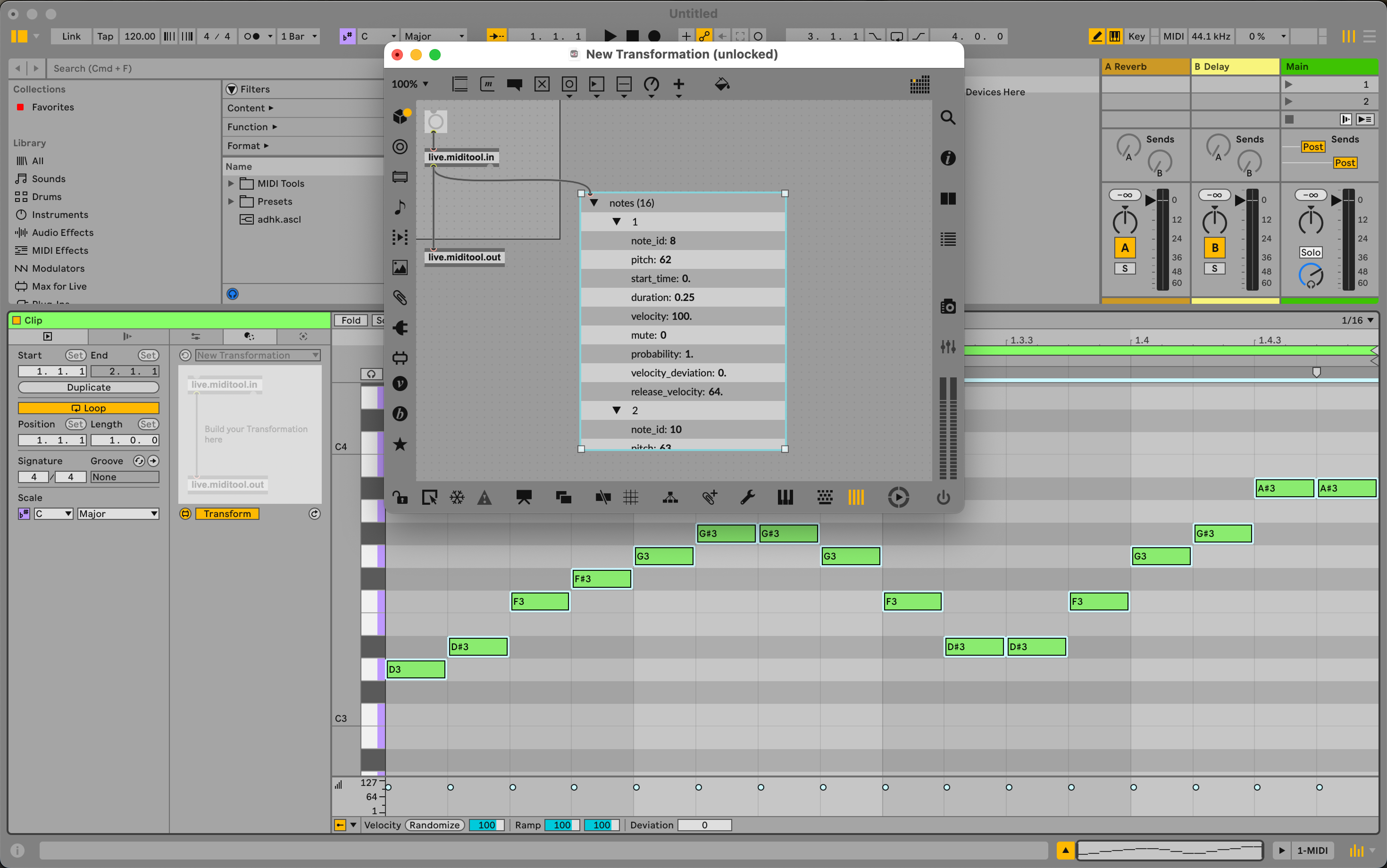Click the camera snapshots icon in Max sidebar
The height and width of the screenshot is (868, 1387).
(x=948, y=307)
